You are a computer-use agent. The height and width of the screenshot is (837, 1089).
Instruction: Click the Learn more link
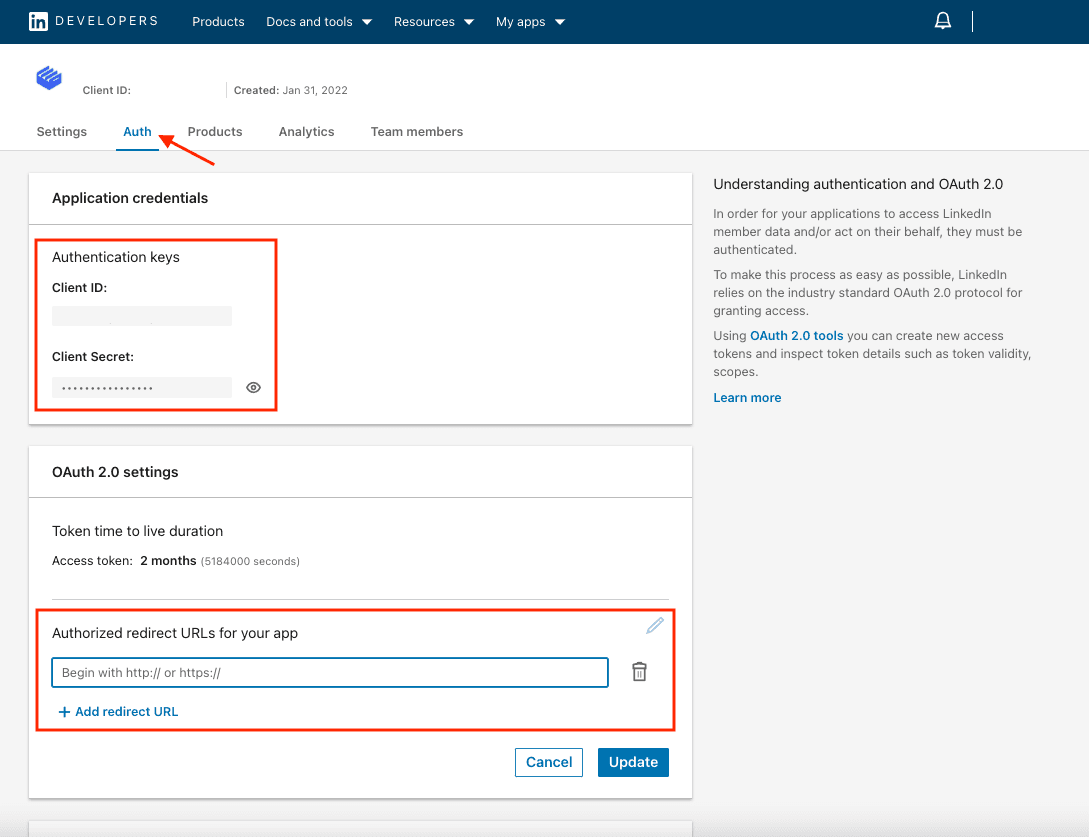pyautogui.click(x=747, y=397)
